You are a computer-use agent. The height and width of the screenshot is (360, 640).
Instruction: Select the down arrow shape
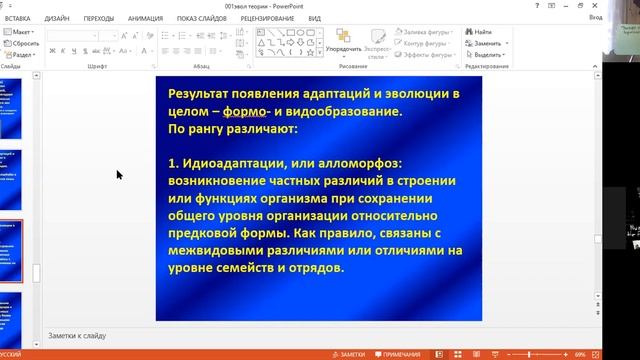point(300,42)
